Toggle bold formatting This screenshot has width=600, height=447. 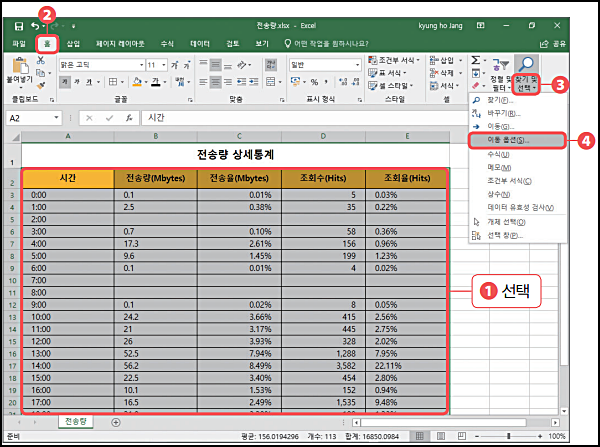tap(65, 82)
